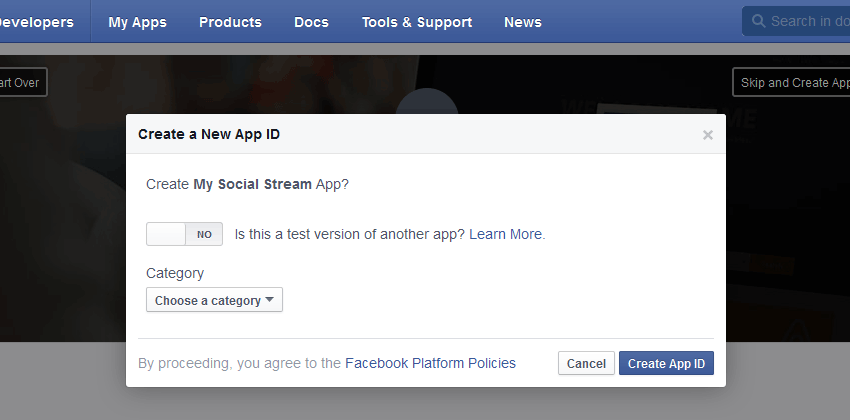Open the Learn More link
This screenshot has height=420, width=850.
click(505, 234)
